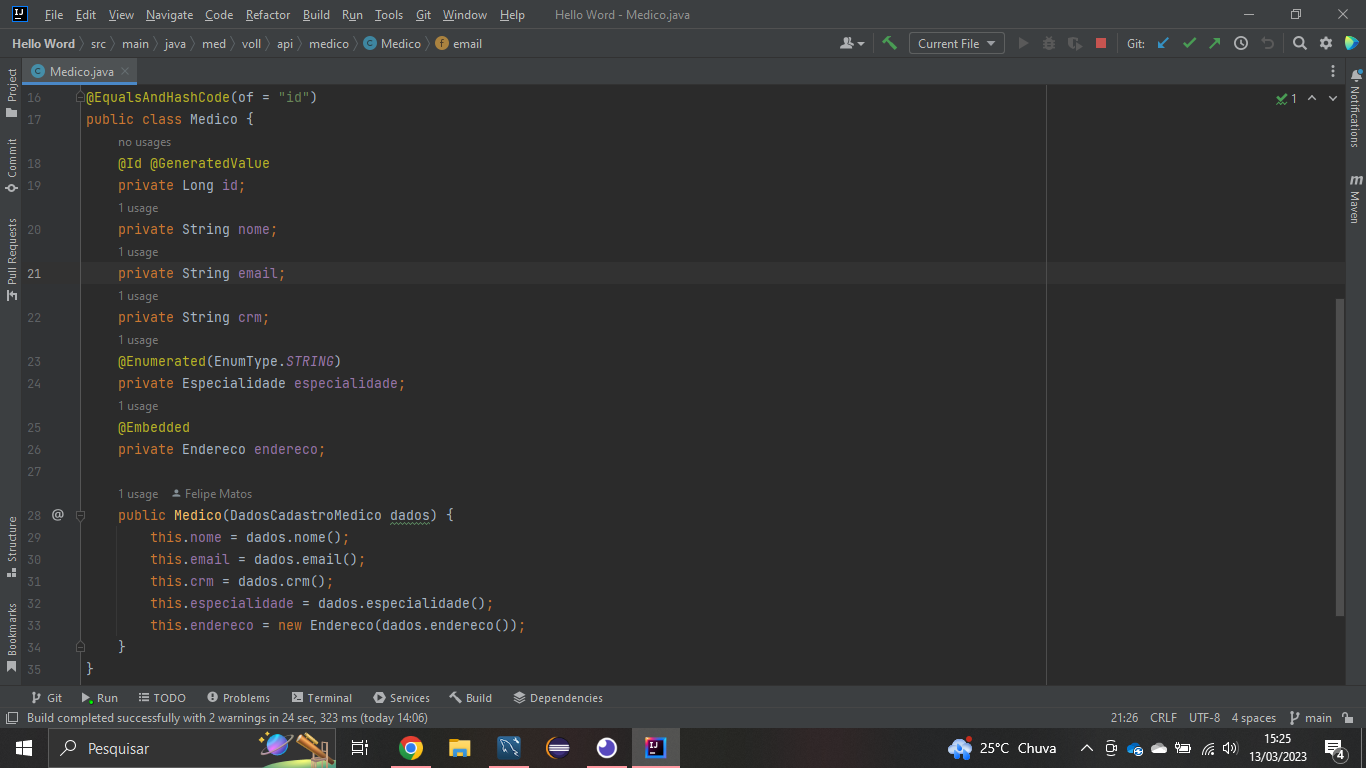Viewport: 1366px width, 768px height.
Task: Show Git history clock icon
Action: [1241, 43]
